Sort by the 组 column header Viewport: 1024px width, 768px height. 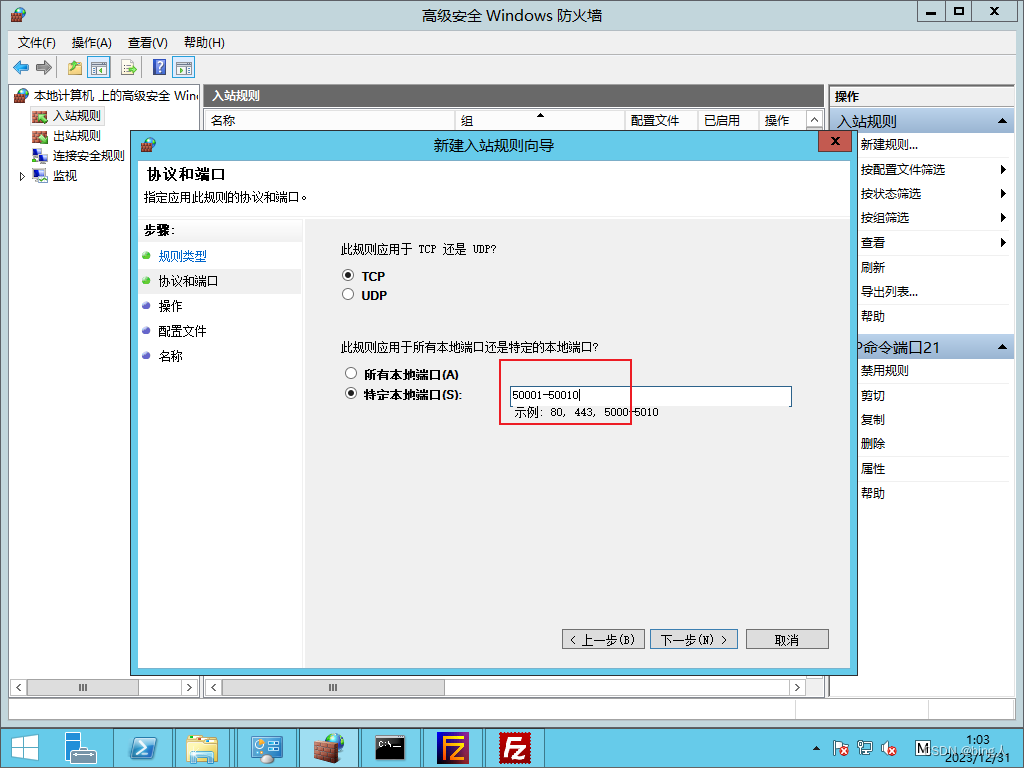click(x=539, y=120)
